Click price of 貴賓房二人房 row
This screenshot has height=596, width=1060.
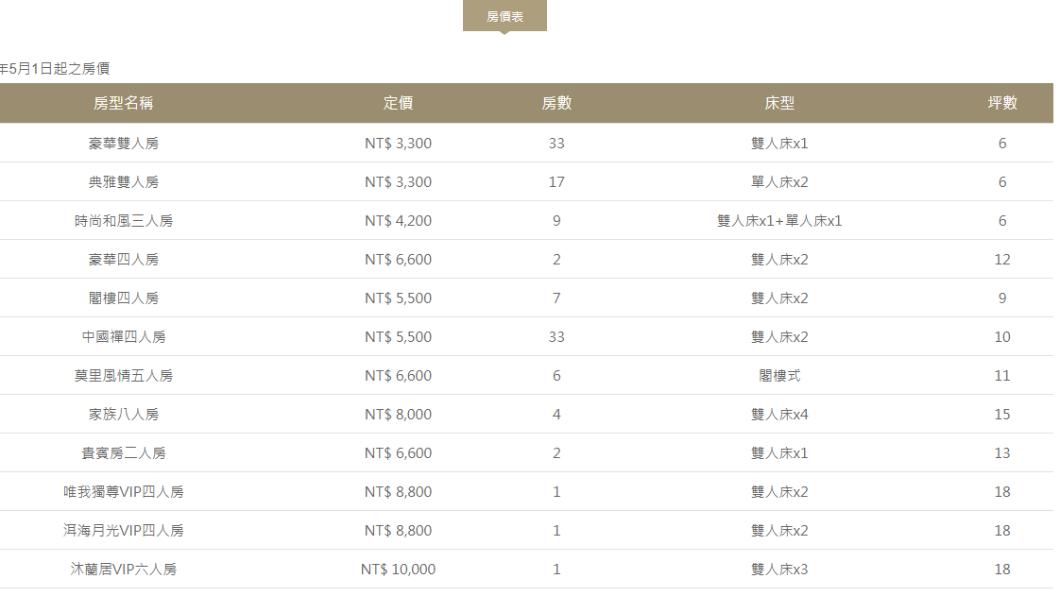click(x=398, y=453)
